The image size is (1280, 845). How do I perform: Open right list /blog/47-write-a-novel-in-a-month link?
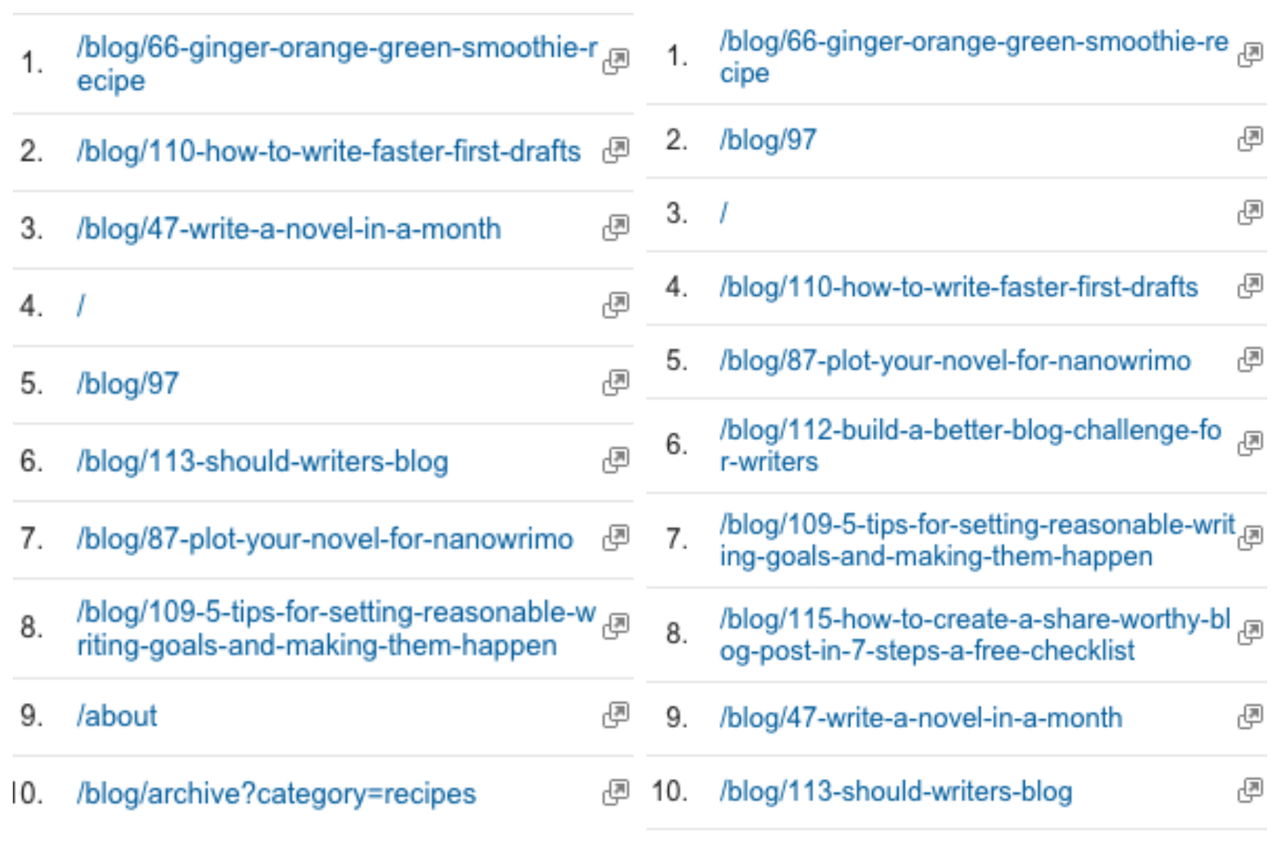coord(921,718)
